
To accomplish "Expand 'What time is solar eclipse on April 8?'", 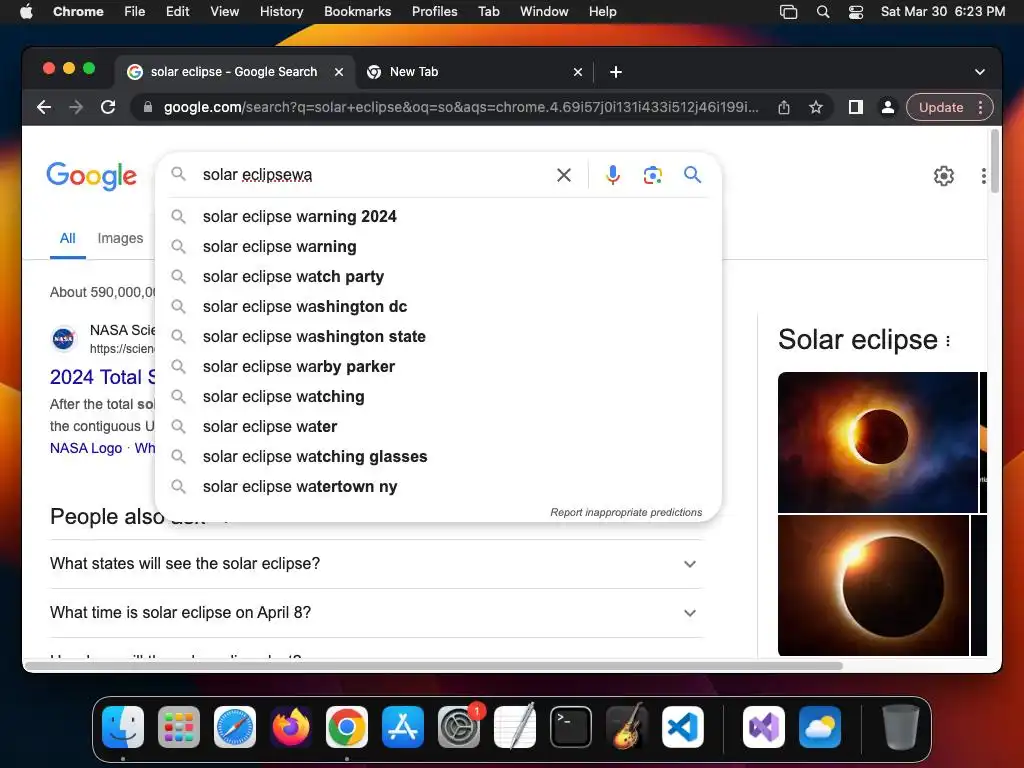I will pyautogui.click(x=376, y=613).
